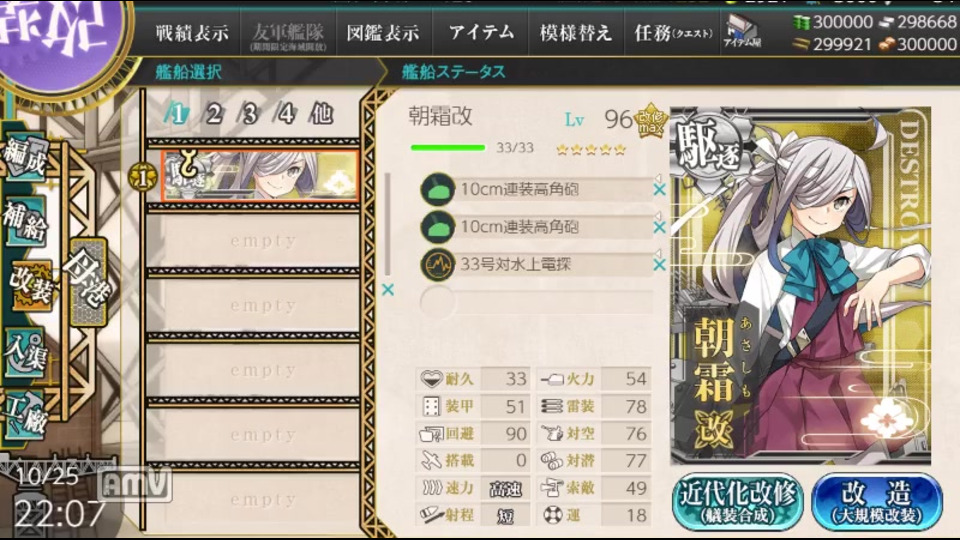This screenshot has height=540, width=960.
Task: Remove the 33号対水上電探 with X
Action: (x=659, y=264)
